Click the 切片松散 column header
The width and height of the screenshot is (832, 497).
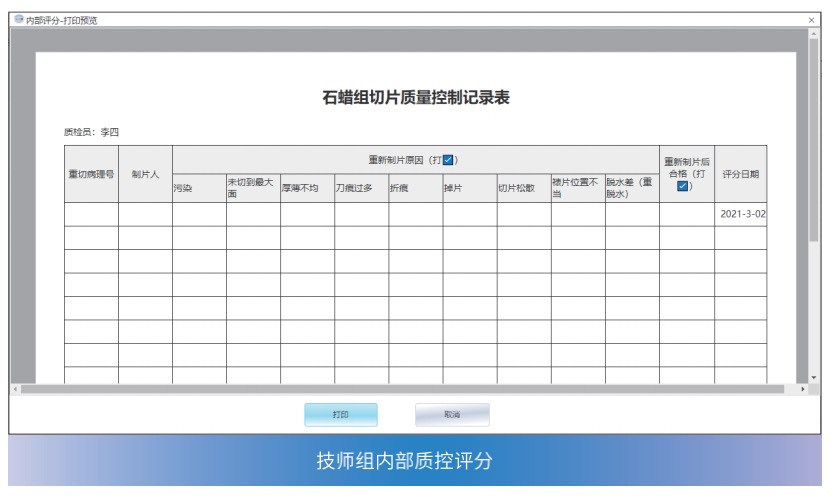[x=524, y=188]
